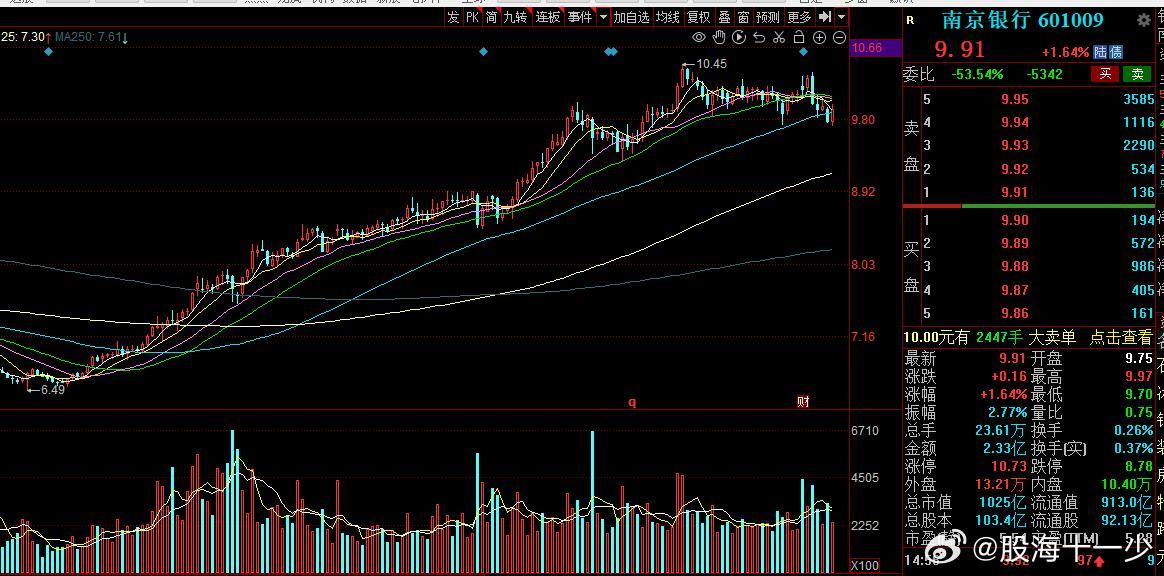Click the red 买 buy button
Screen dimensions: 1164x576
tap(1105, 73)
